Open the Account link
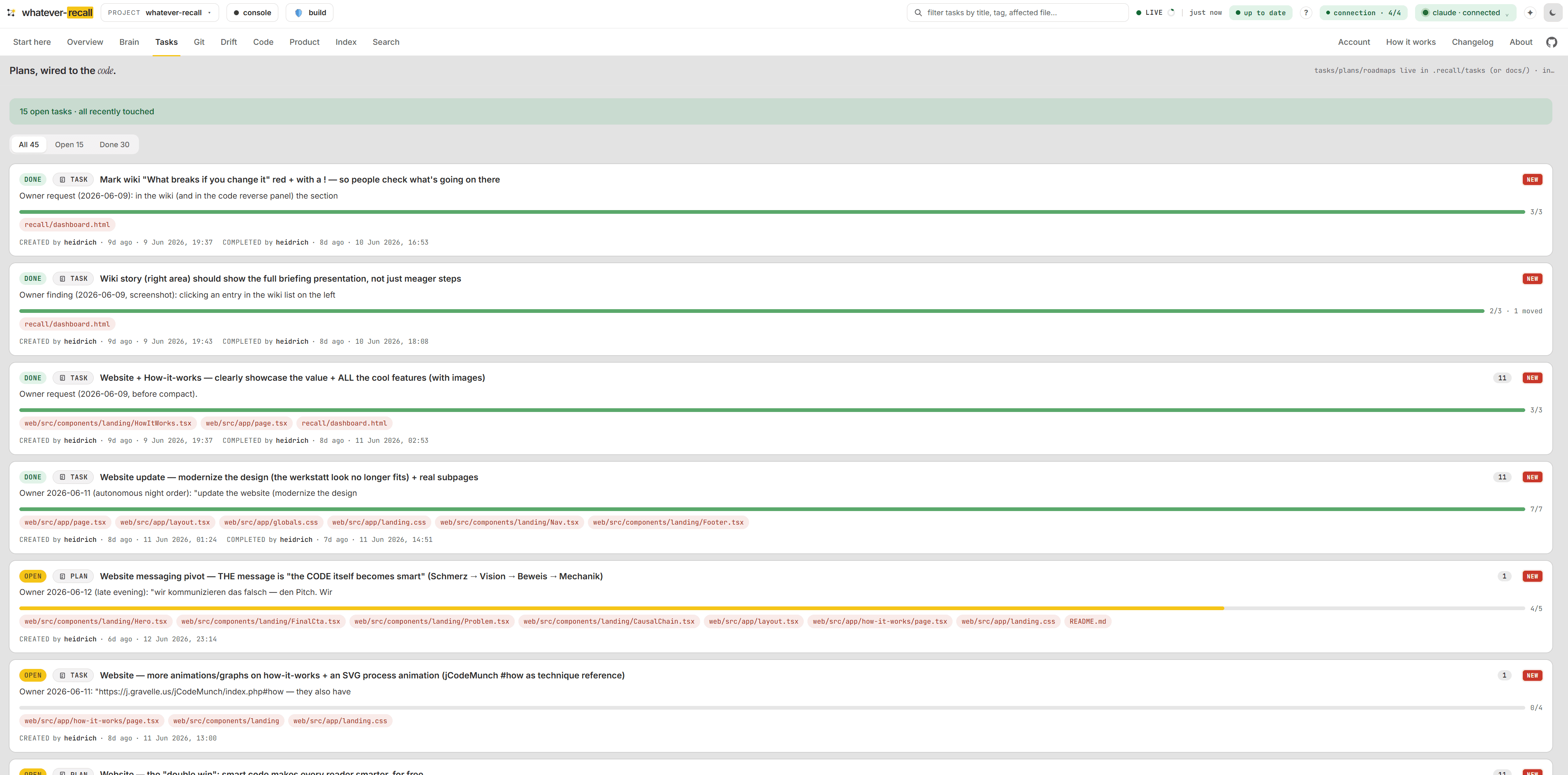This screenshot has width=1568, height=775. [x=1354, y=42]
